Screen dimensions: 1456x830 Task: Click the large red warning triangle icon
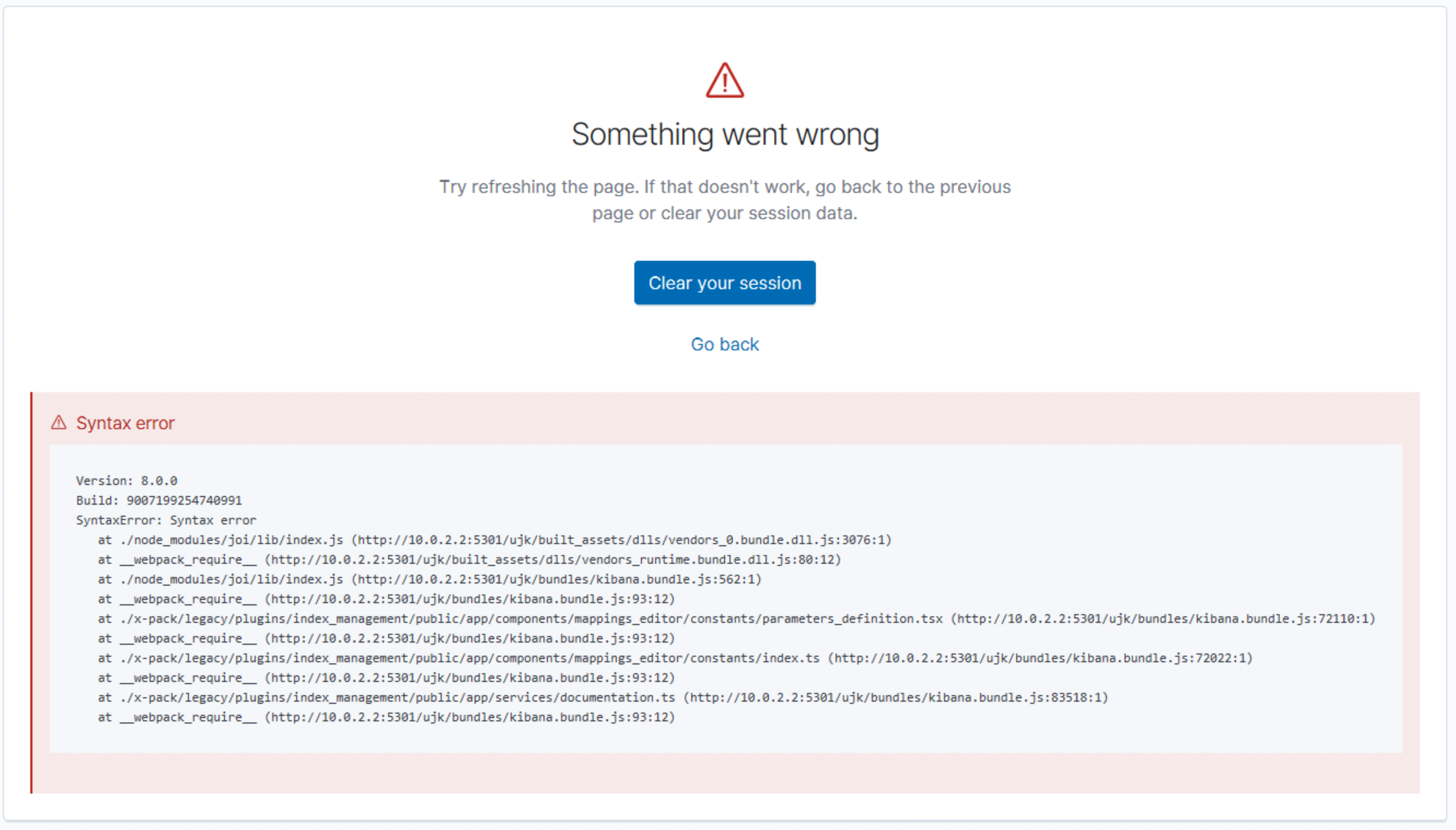click(x=724, y=80)
